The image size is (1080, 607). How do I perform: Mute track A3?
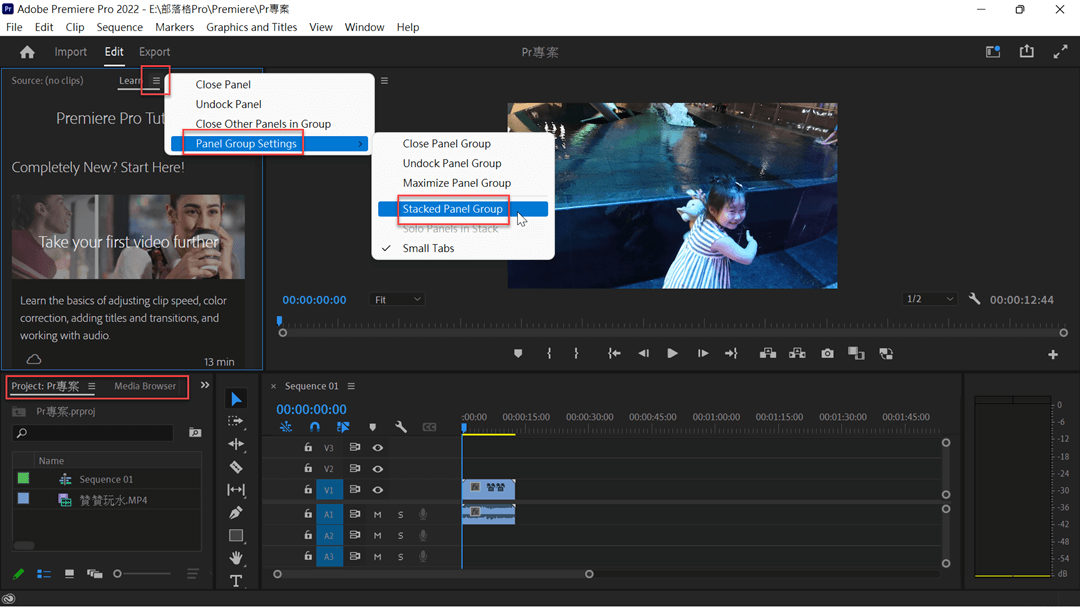point(377,556)
